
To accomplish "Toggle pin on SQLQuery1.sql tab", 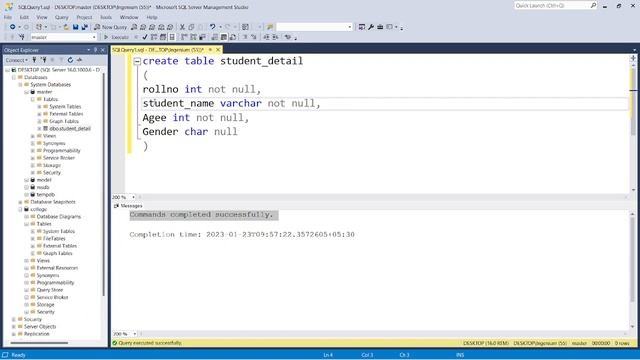I will (210, 50).
